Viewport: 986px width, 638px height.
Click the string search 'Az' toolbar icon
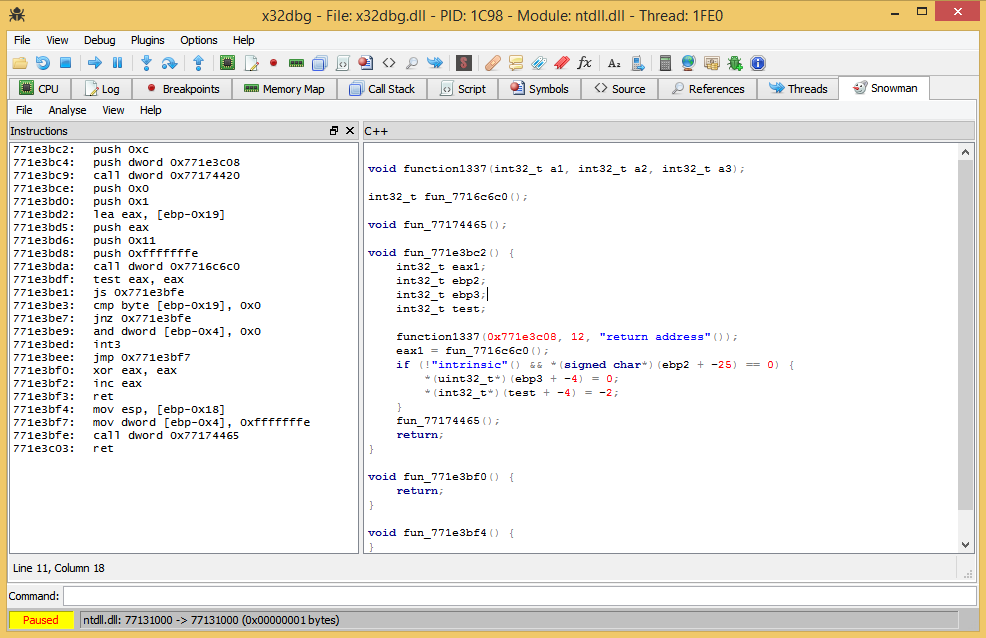click(x=614, y=63)
